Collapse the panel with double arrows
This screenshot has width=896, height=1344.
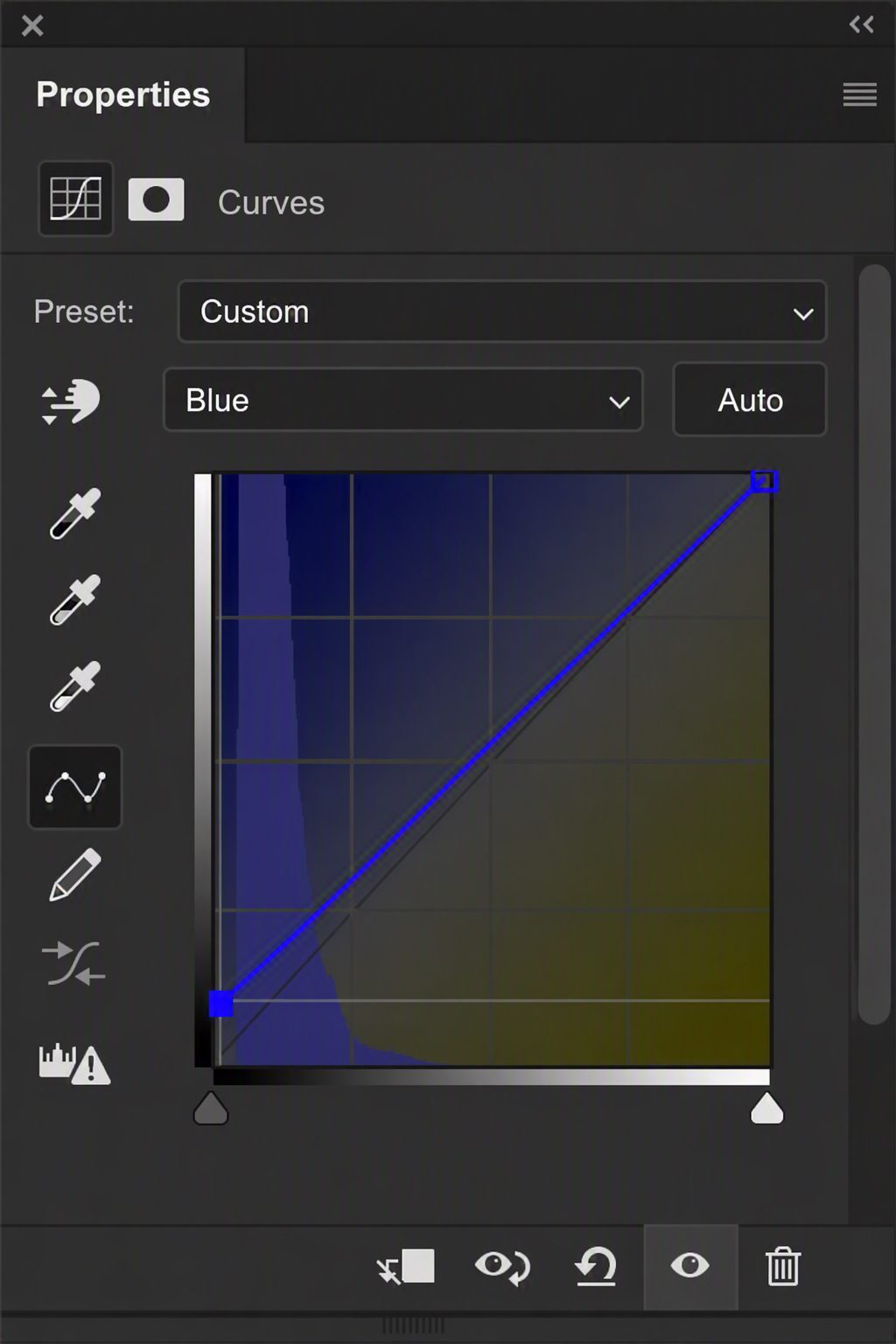pos(862,24)
